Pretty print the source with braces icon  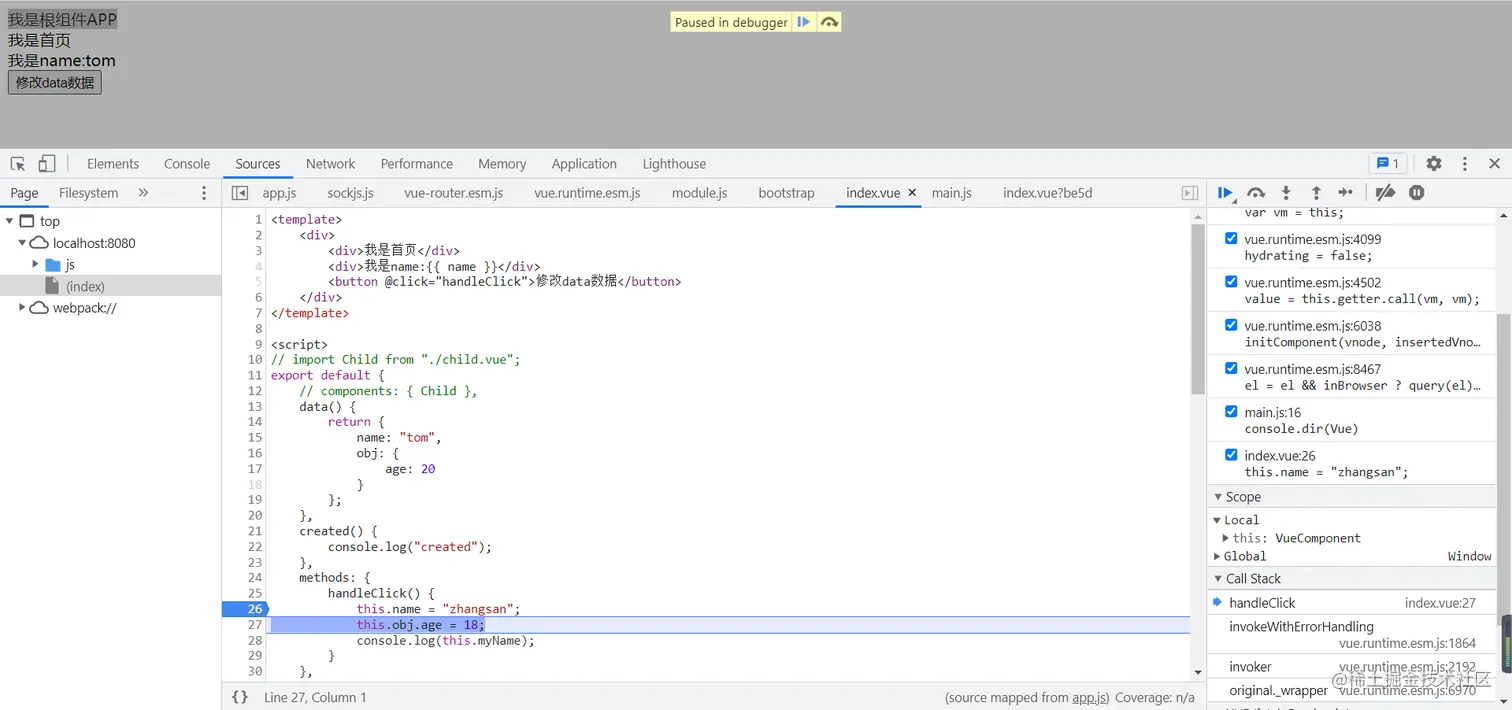point(240,697)
